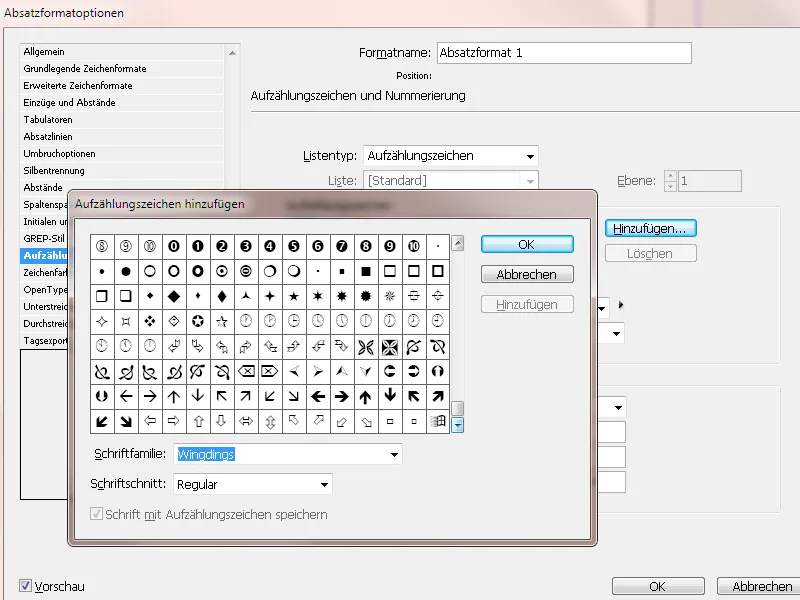
Task: Toggle the Vorschau preview checkbox
Action: point(25,585)
